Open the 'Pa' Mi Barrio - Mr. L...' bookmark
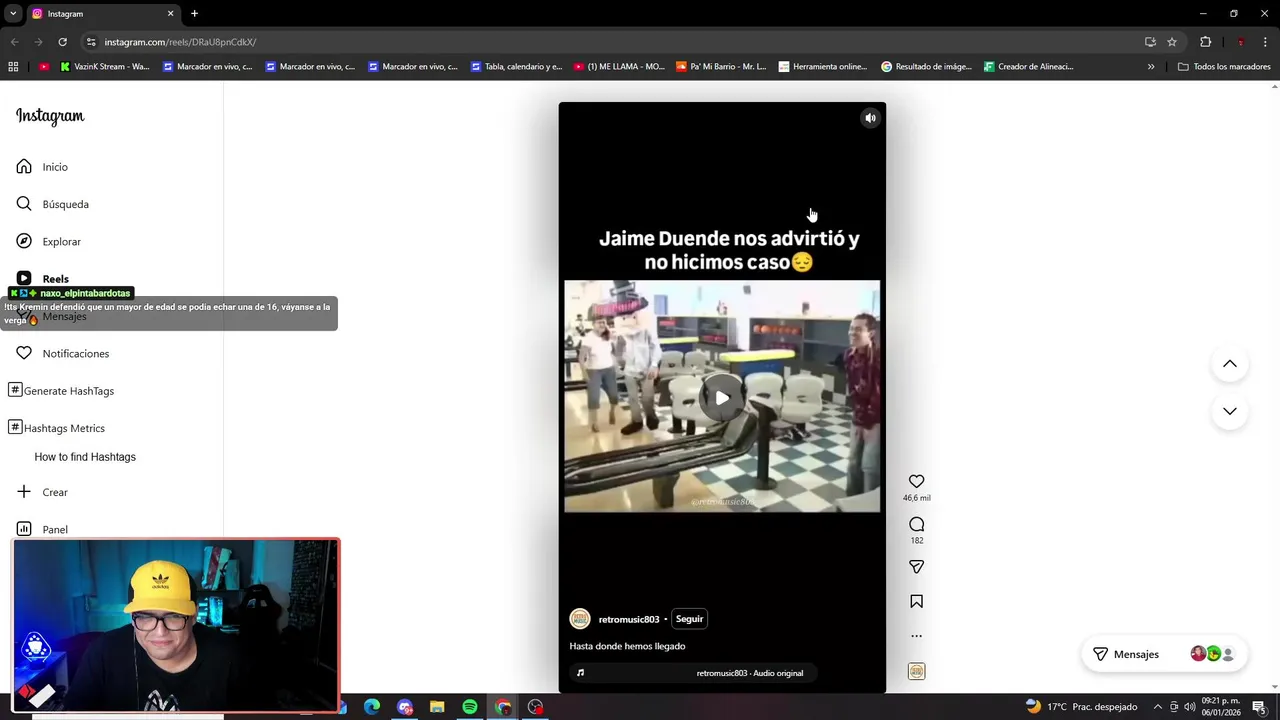 [721, 67]
